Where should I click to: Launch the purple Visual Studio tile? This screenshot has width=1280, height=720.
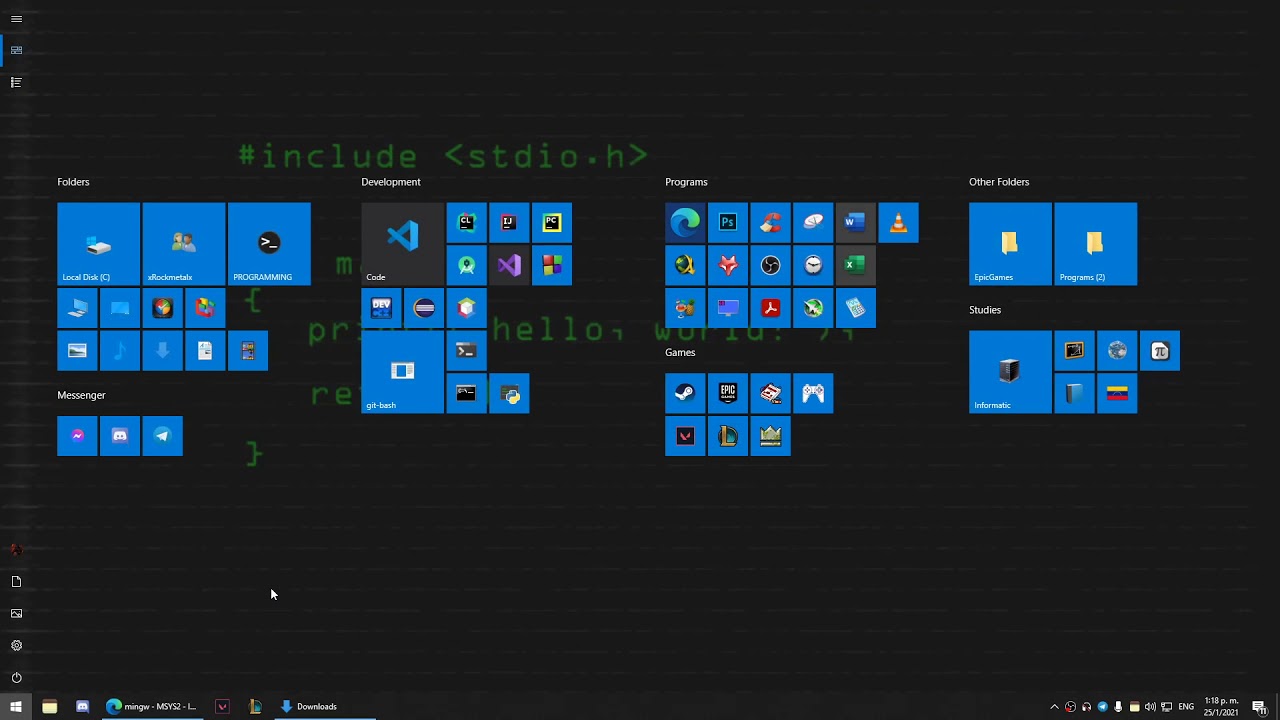[x=509, y=265]
